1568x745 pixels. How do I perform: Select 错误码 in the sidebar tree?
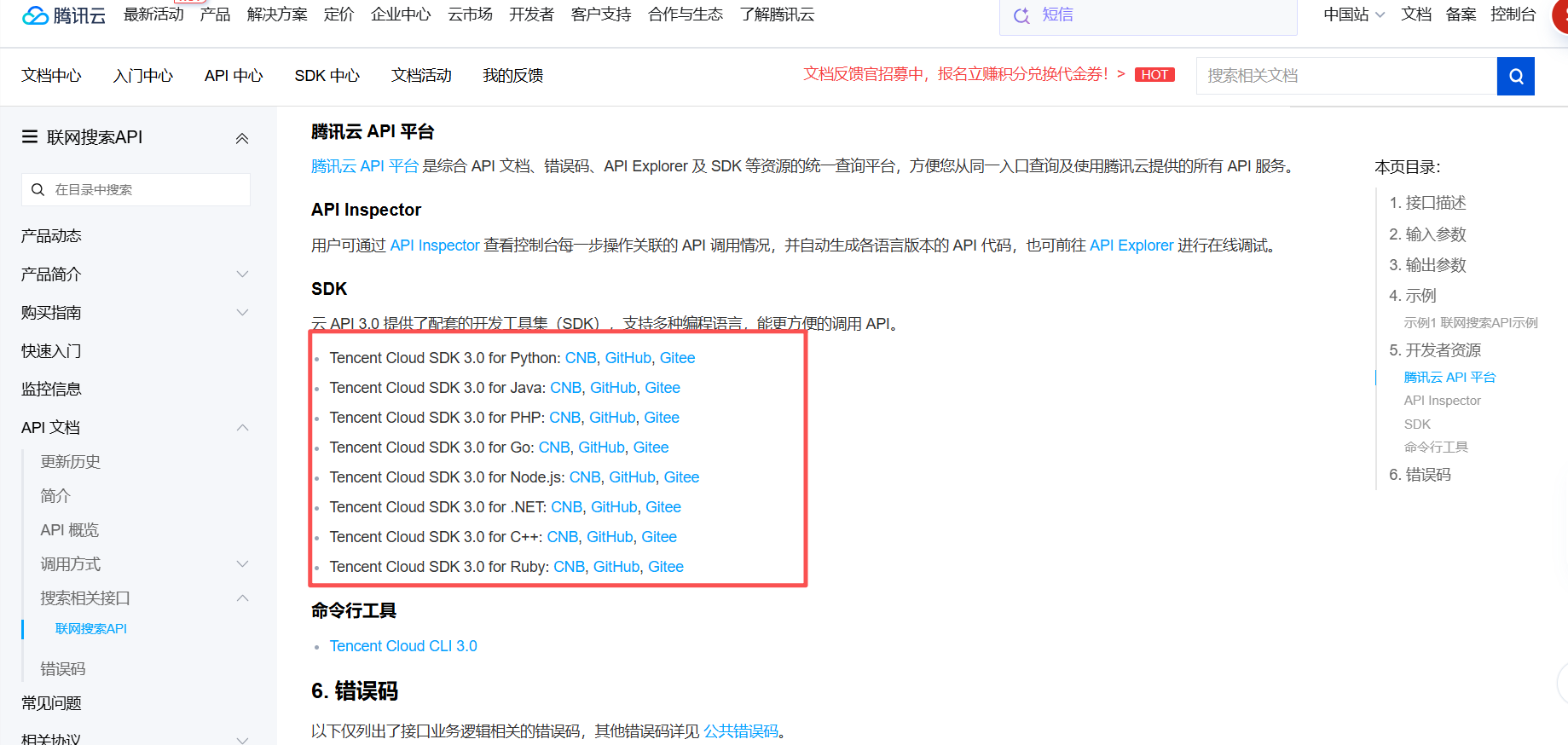pyautogui.click(x=63, y=669)
